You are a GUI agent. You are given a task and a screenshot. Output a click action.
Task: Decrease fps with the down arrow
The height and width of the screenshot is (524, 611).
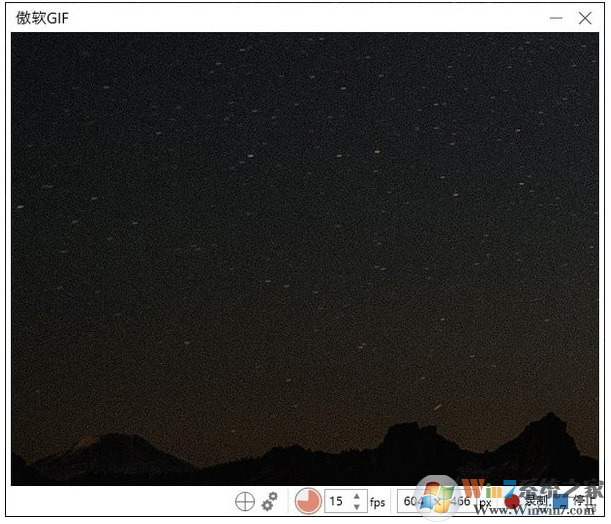357,507
